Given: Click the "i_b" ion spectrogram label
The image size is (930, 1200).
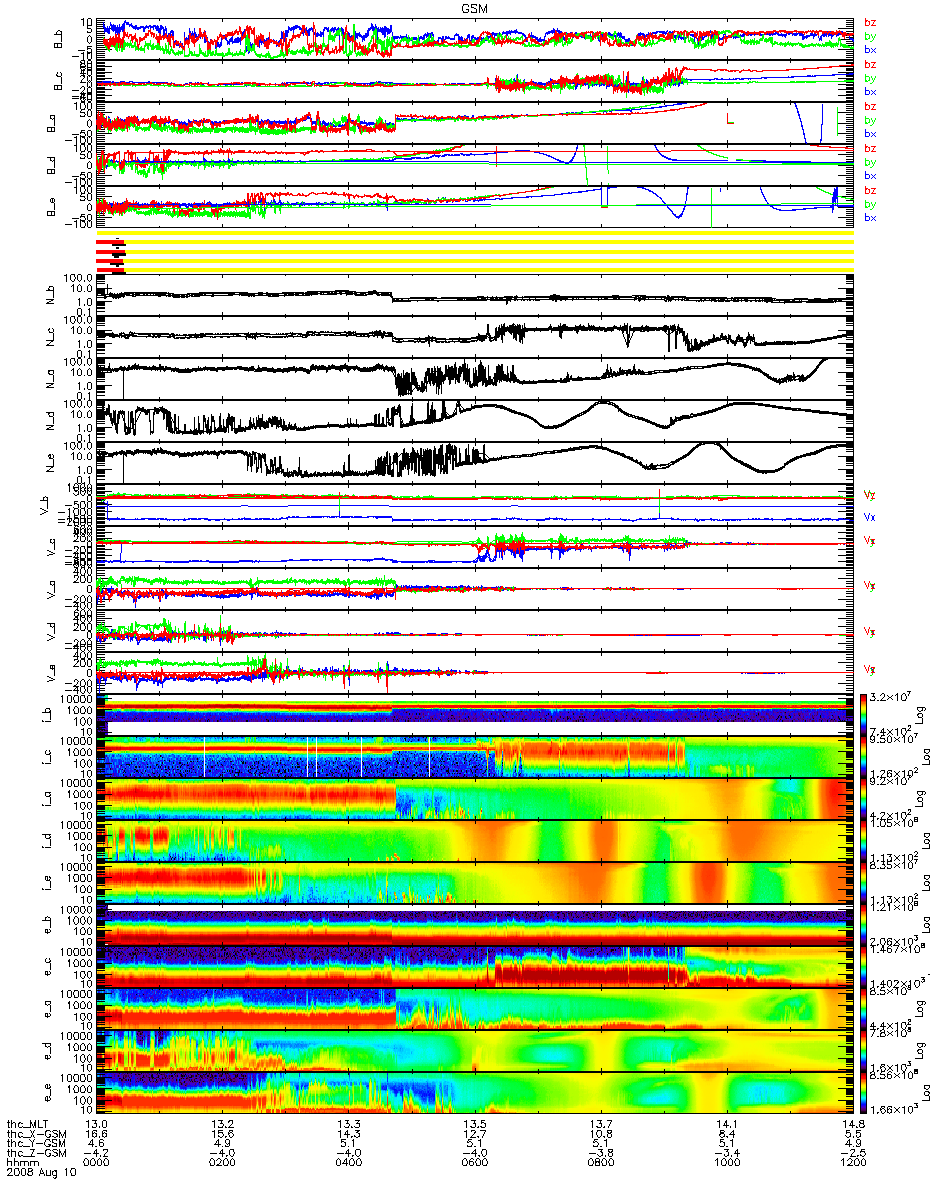Looking at the screenshot, I should [46, 715].
